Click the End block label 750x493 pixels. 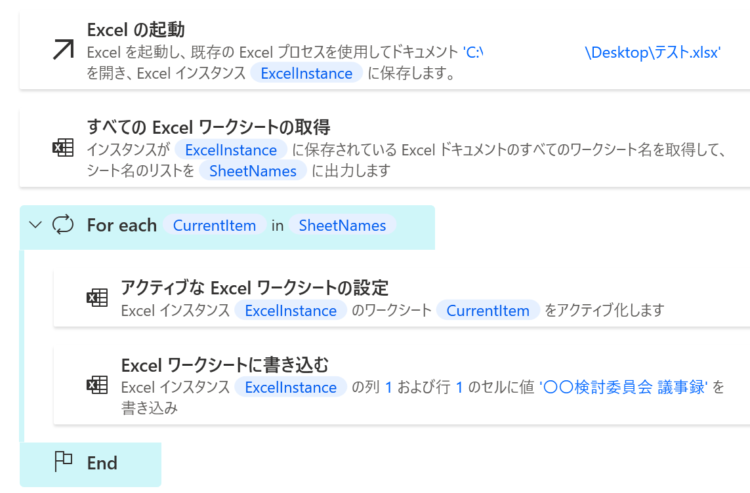[x=102, y=463]
